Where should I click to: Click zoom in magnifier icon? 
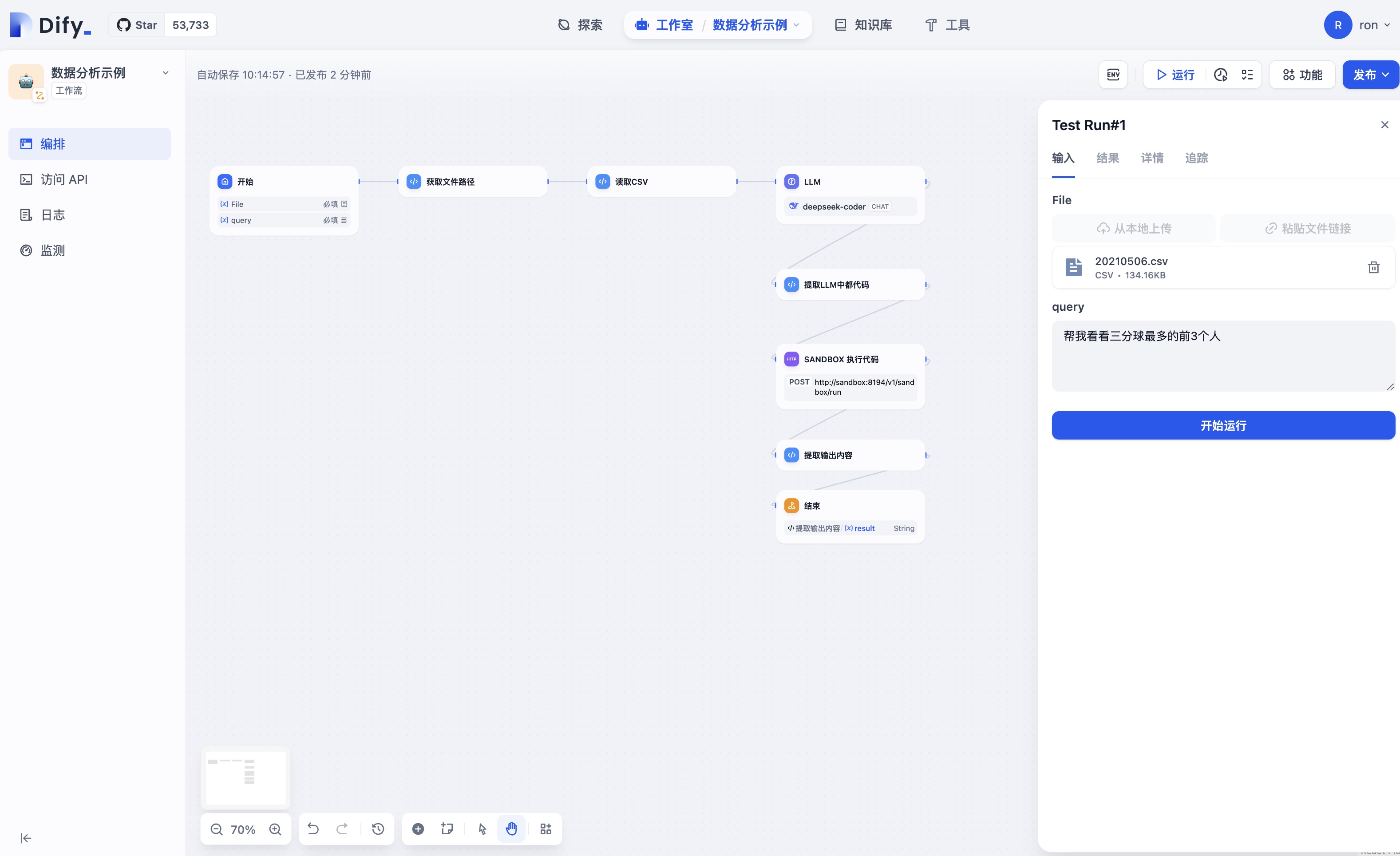tap(276, 829)
